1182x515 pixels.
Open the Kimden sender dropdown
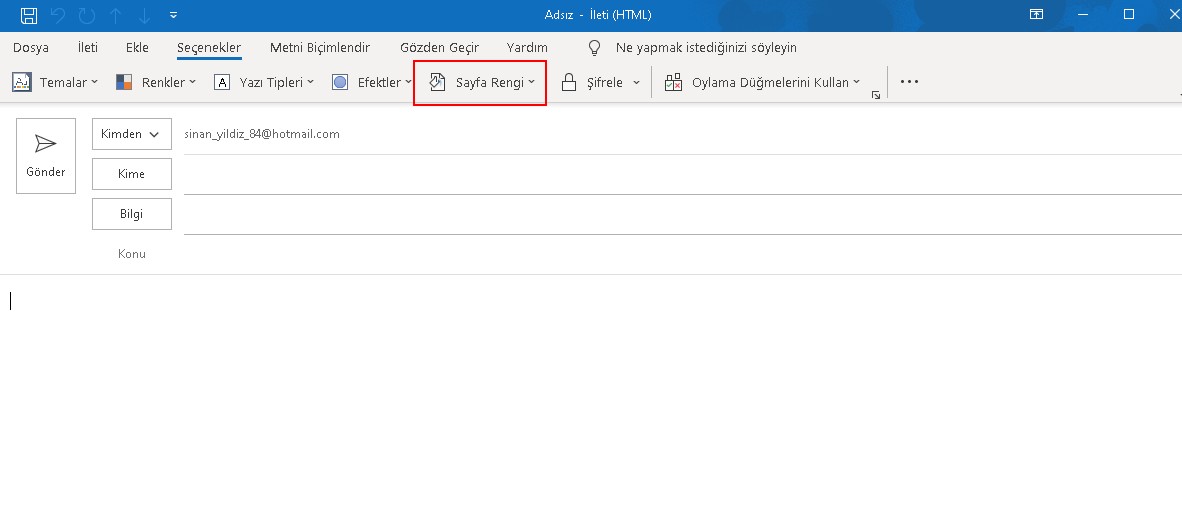pos(131,134)
